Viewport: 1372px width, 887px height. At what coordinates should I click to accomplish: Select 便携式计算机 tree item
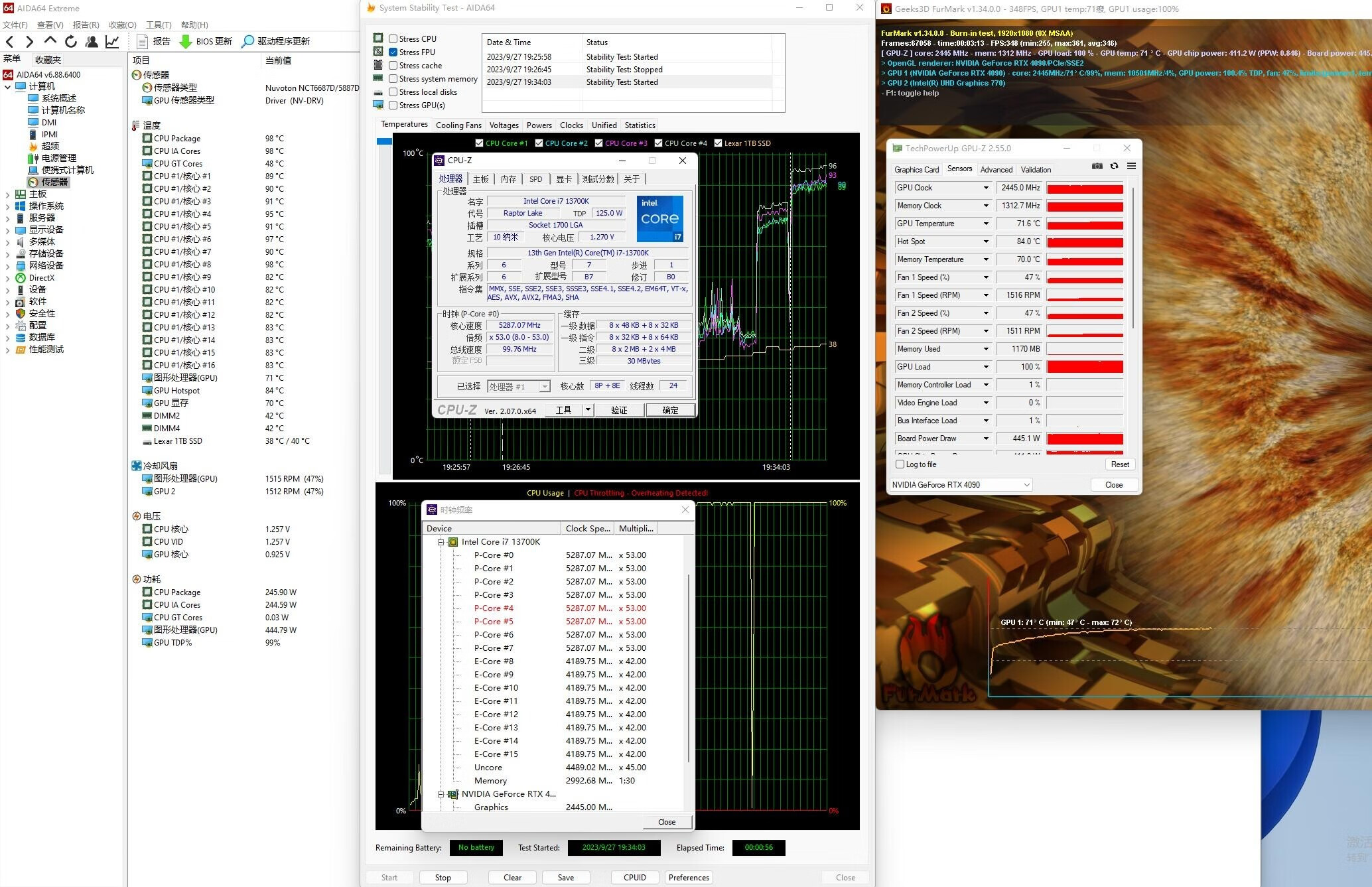[68, 170]
